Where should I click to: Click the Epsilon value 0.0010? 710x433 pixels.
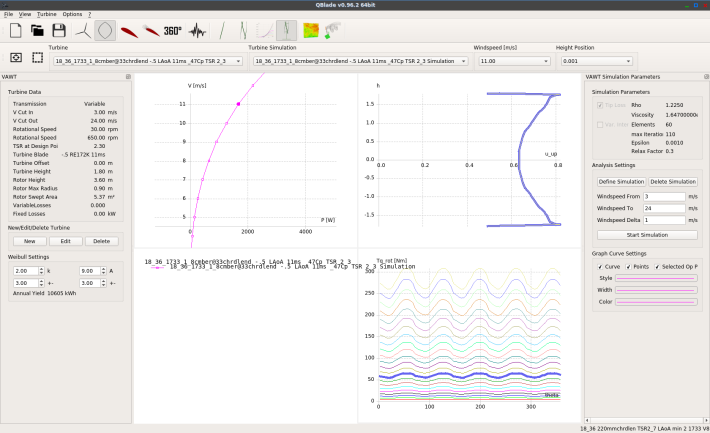point(674,143)
